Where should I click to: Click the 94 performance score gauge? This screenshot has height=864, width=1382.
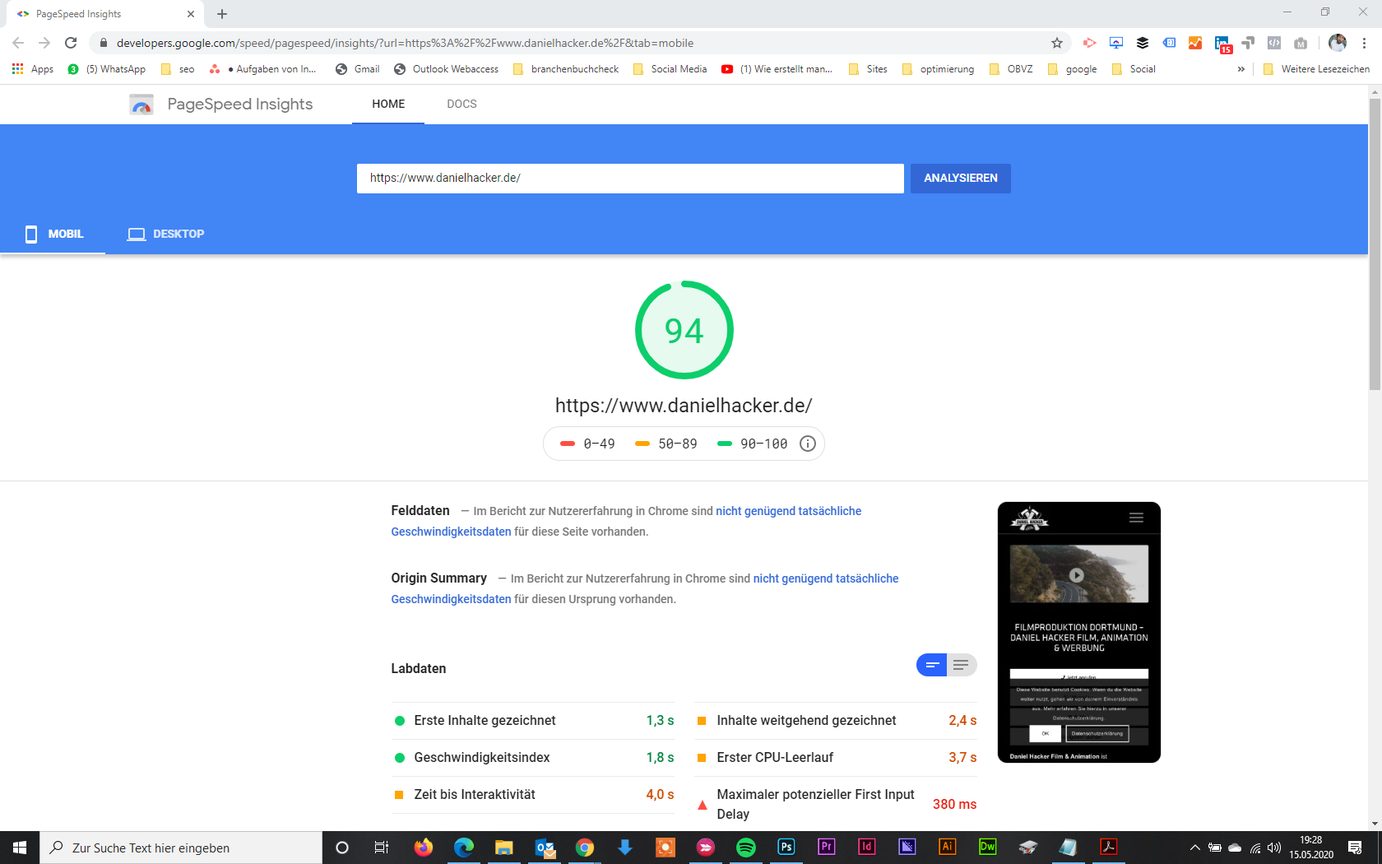point(684,330)
